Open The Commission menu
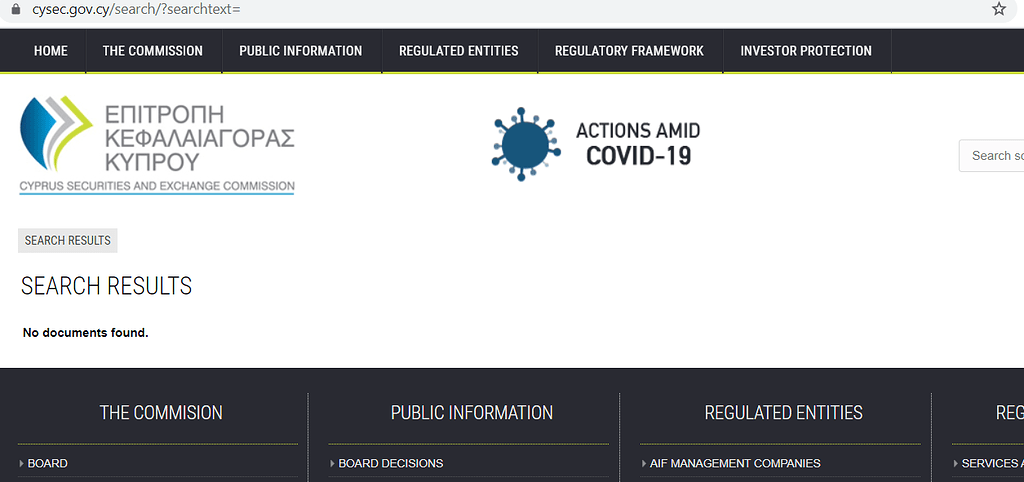The height and width of the screenshot is (482, 1024). click(x=152, y=51)
